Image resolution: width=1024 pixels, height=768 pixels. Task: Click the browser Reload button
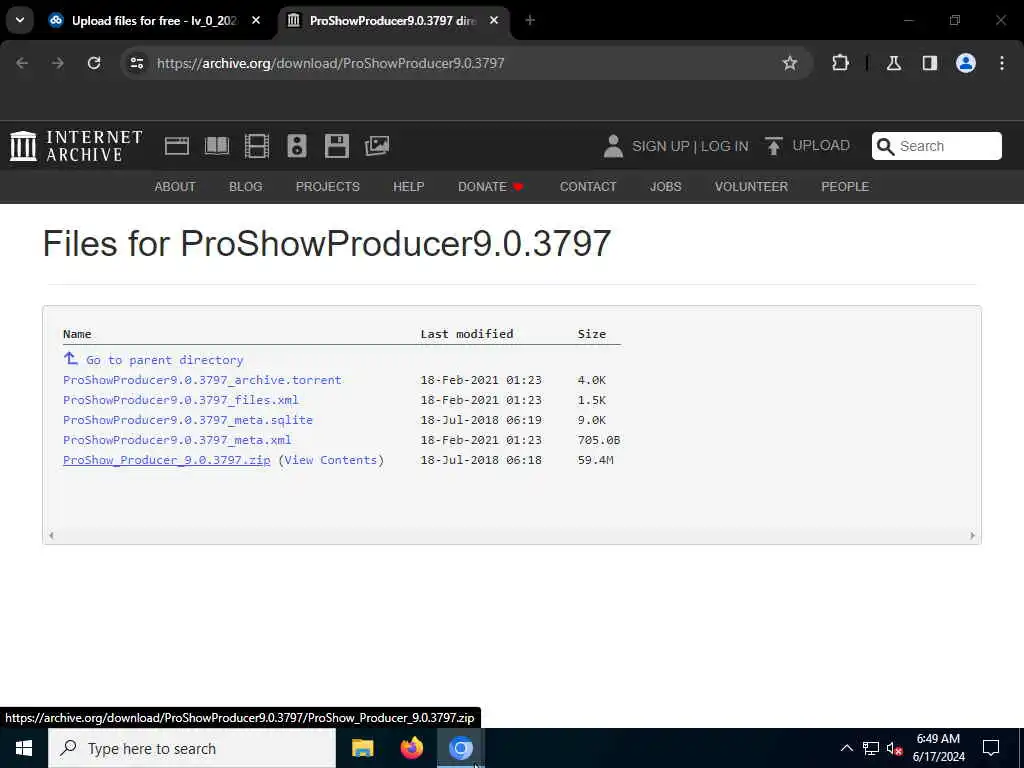tap(94, 63)
